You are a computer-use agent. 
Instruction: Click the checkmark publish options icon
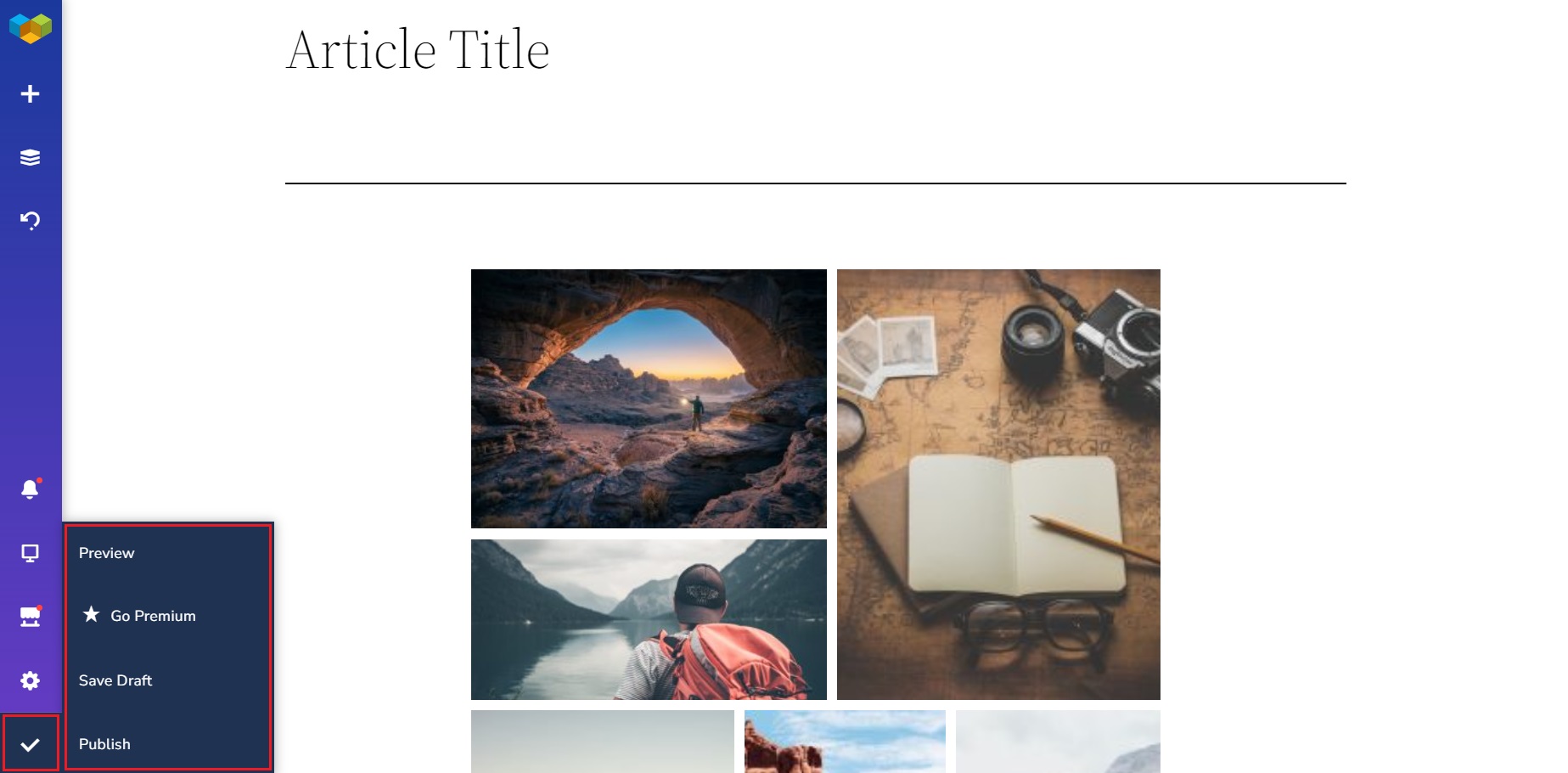pyautogui.click(x=31, y=744)
